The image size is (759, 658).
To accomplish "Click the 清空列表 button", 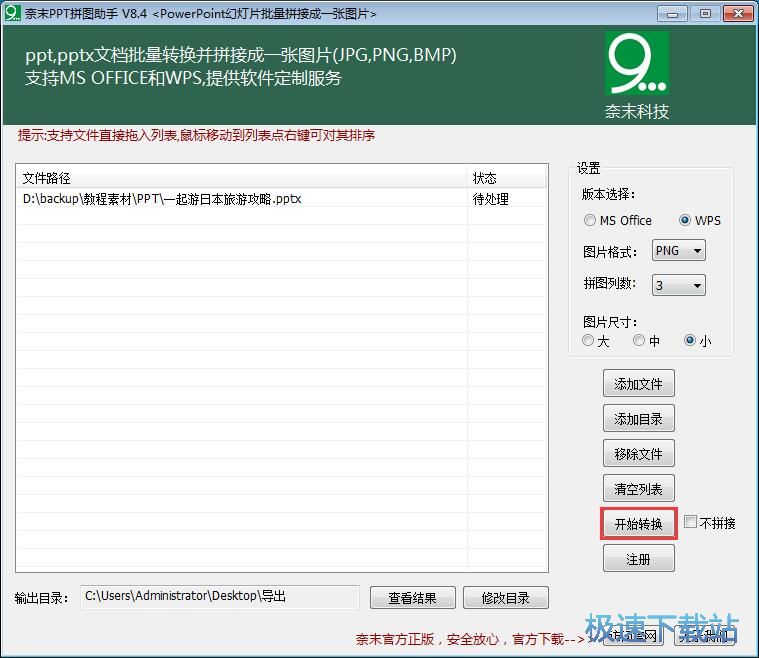I will (x=638, y=489).
